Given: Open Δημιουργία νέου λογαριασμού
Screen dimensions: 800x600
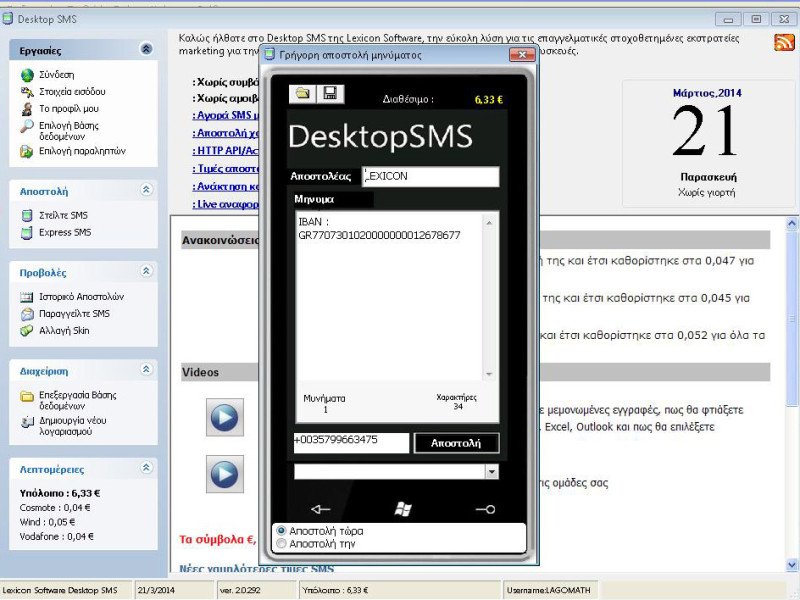Looking at the screenshot, I should [x=63, y=426].
